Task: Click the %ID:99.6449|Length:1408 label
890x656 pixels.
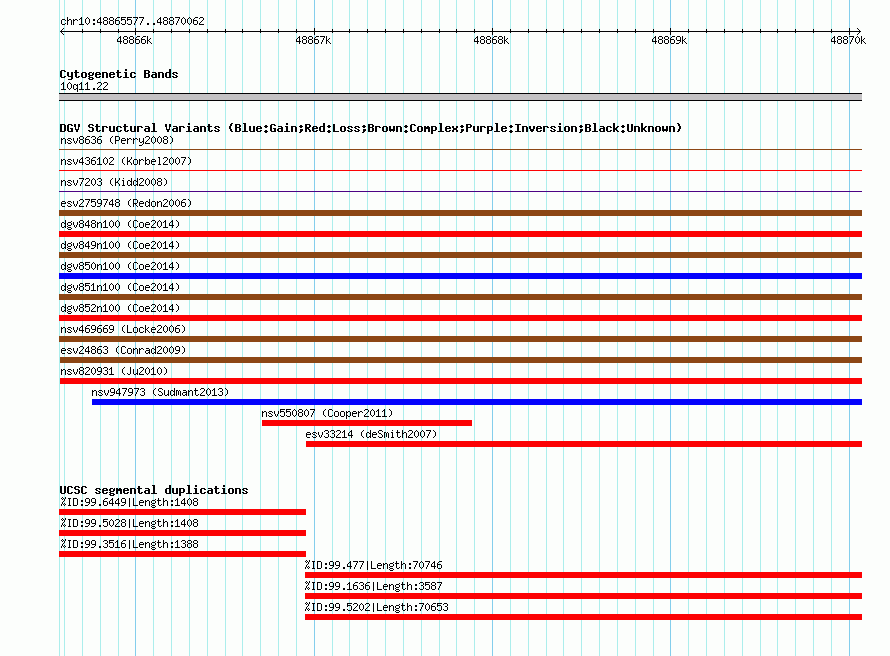Action: click(x=129, y=502)
